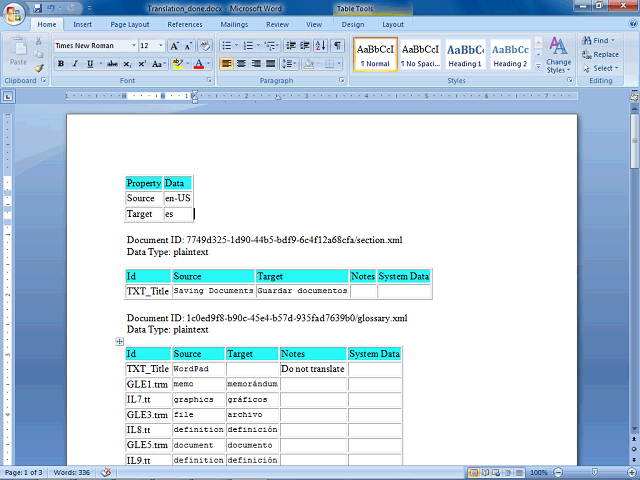Decrease paragraph indent

pyautogui.click(x=291, y=46)
